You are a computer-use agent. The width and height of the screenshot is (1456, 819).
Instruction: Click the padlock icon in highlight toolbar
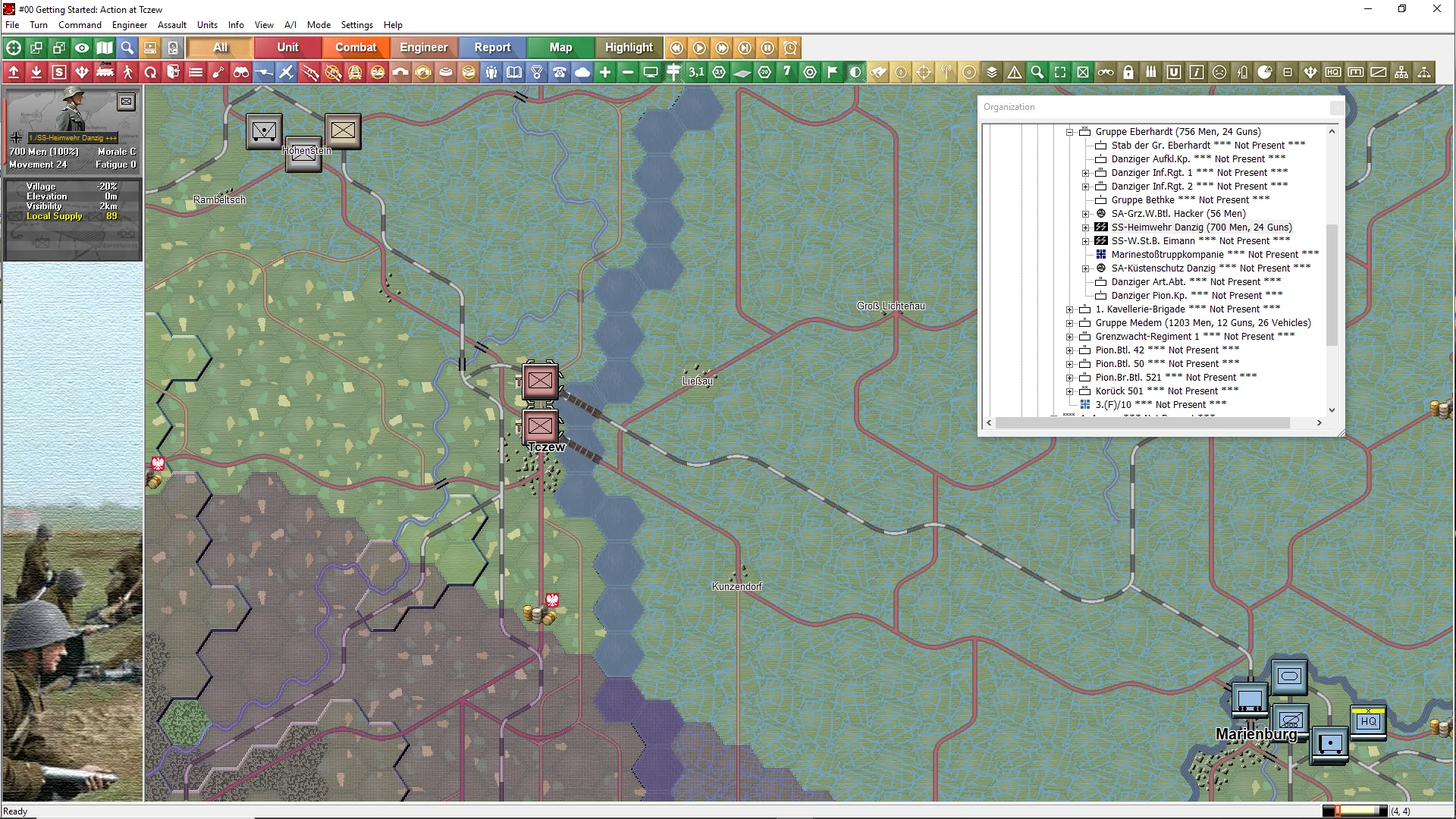coord(1128,73)
